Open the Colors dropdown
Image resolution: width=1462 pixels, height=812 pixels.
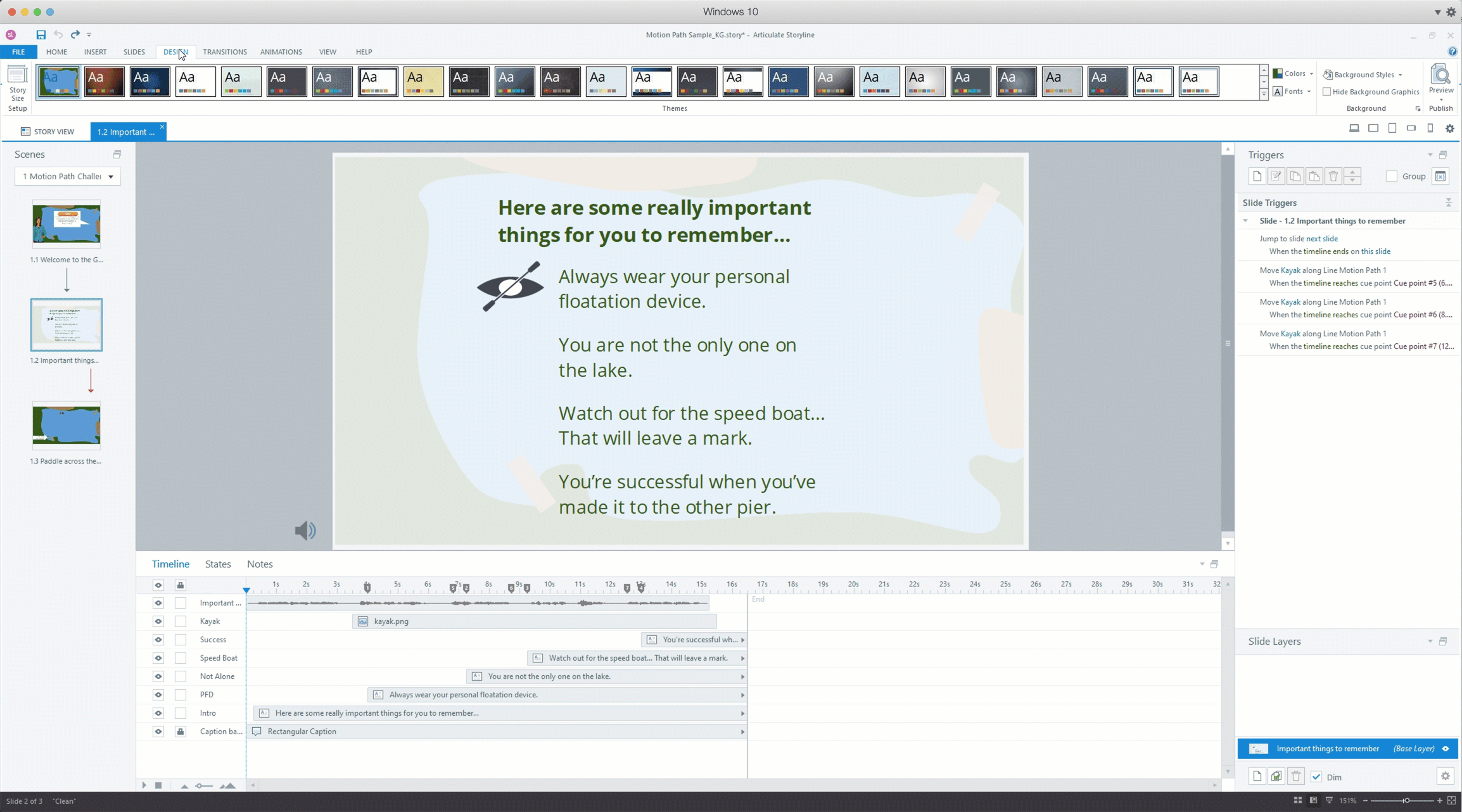[x=1294, y=74]
